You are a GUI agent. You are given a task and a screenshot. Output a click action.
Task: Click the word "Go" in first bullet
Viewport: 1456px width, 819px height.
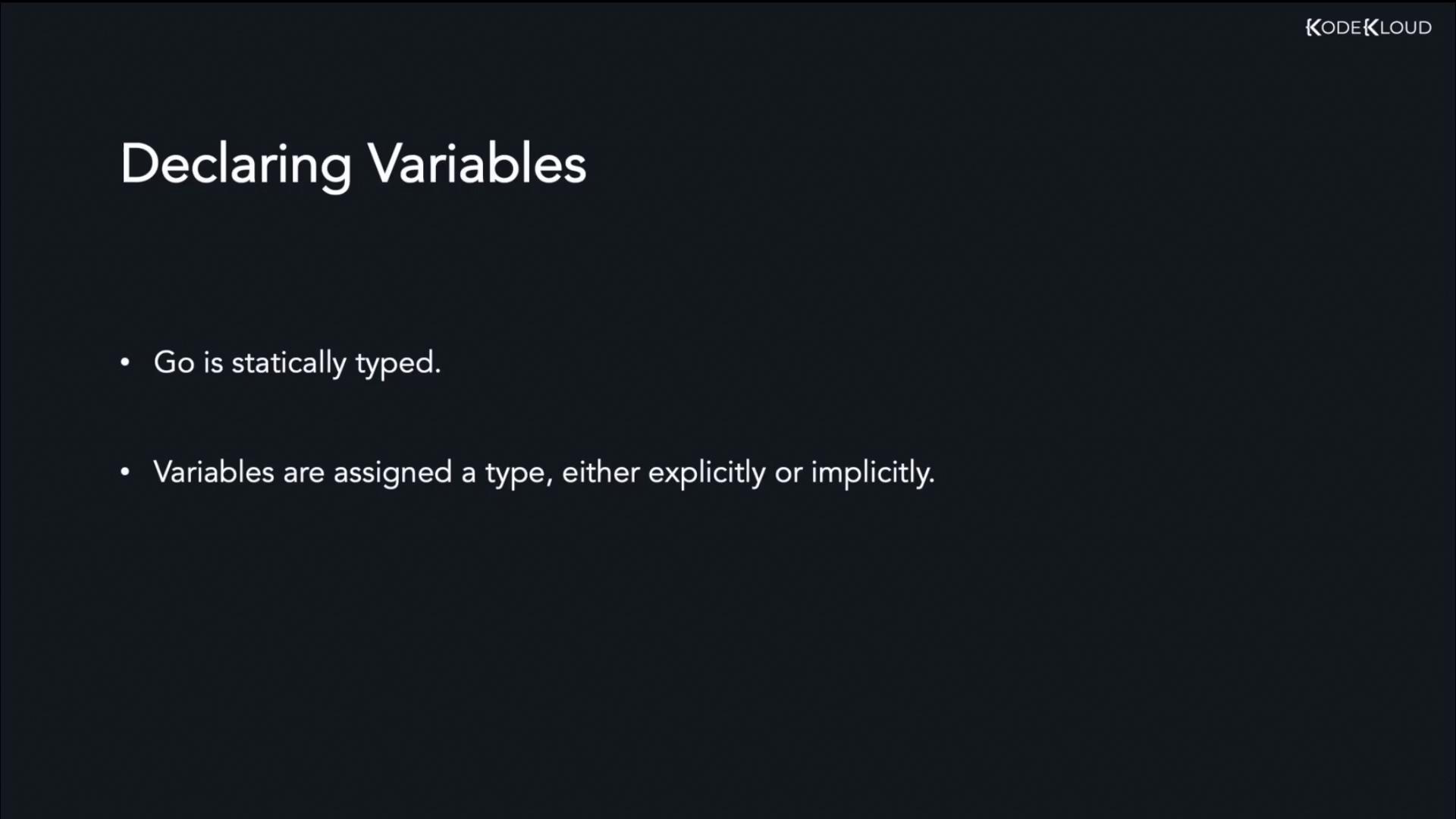coord(174,362)
